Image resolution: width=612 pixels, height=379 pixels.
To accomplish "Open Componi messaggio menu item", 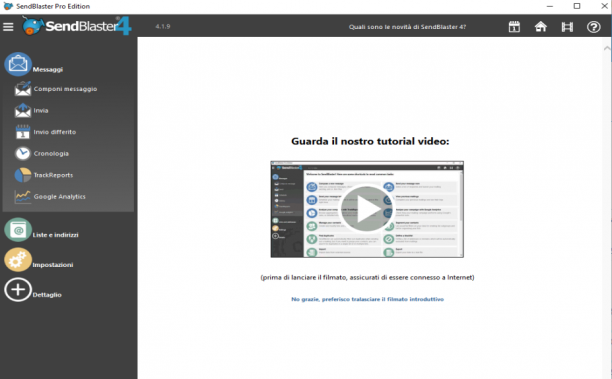I will click(x=65, y=89).
